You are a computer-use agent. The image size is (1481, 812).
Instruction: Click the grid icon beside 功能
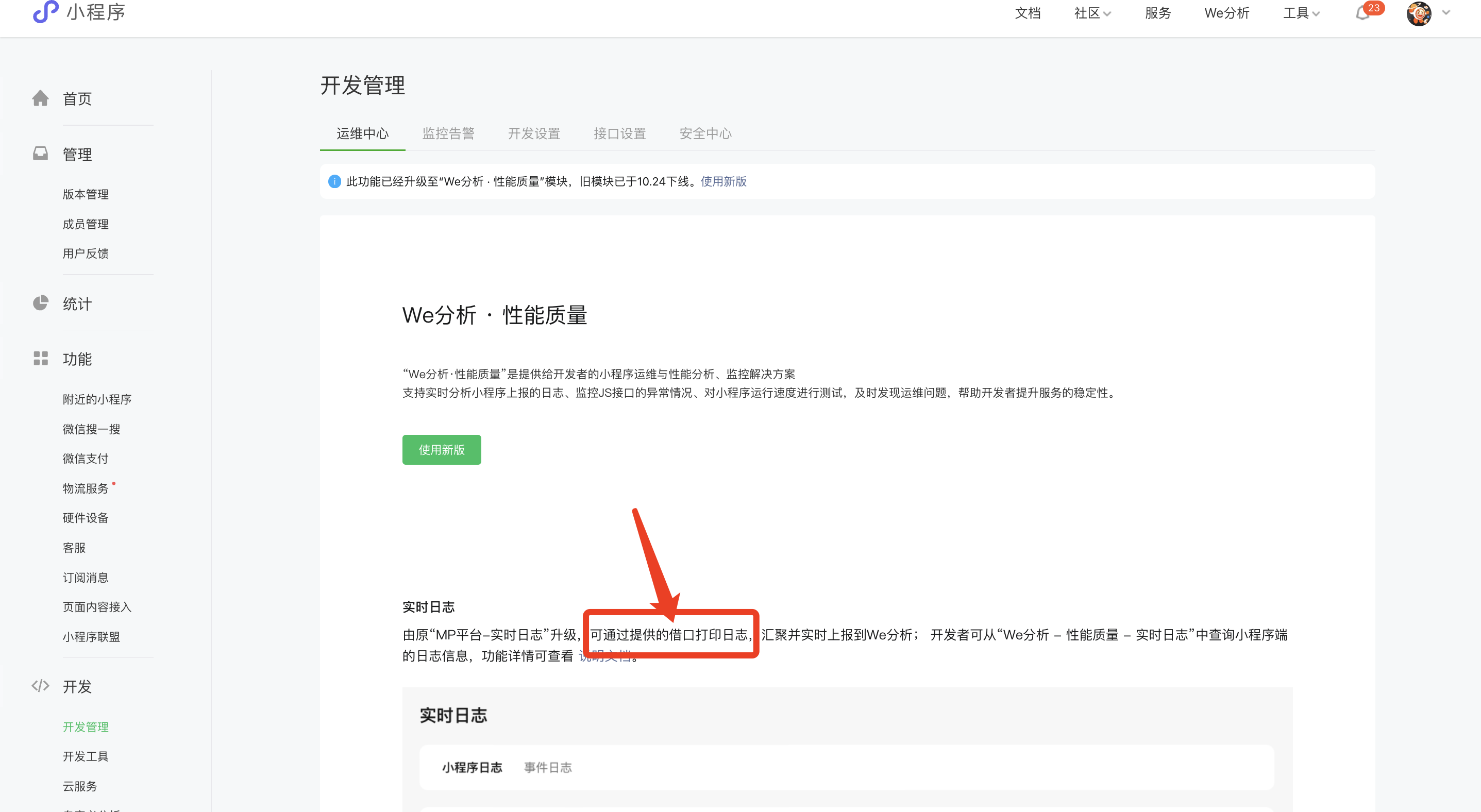coord(40,359)
